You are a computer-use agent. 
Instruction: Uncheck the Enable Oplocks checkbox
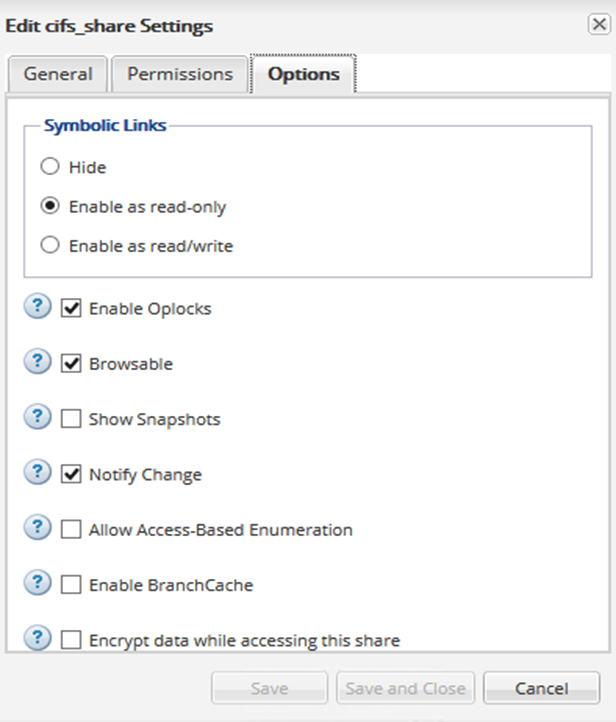[x=71, y=309]
